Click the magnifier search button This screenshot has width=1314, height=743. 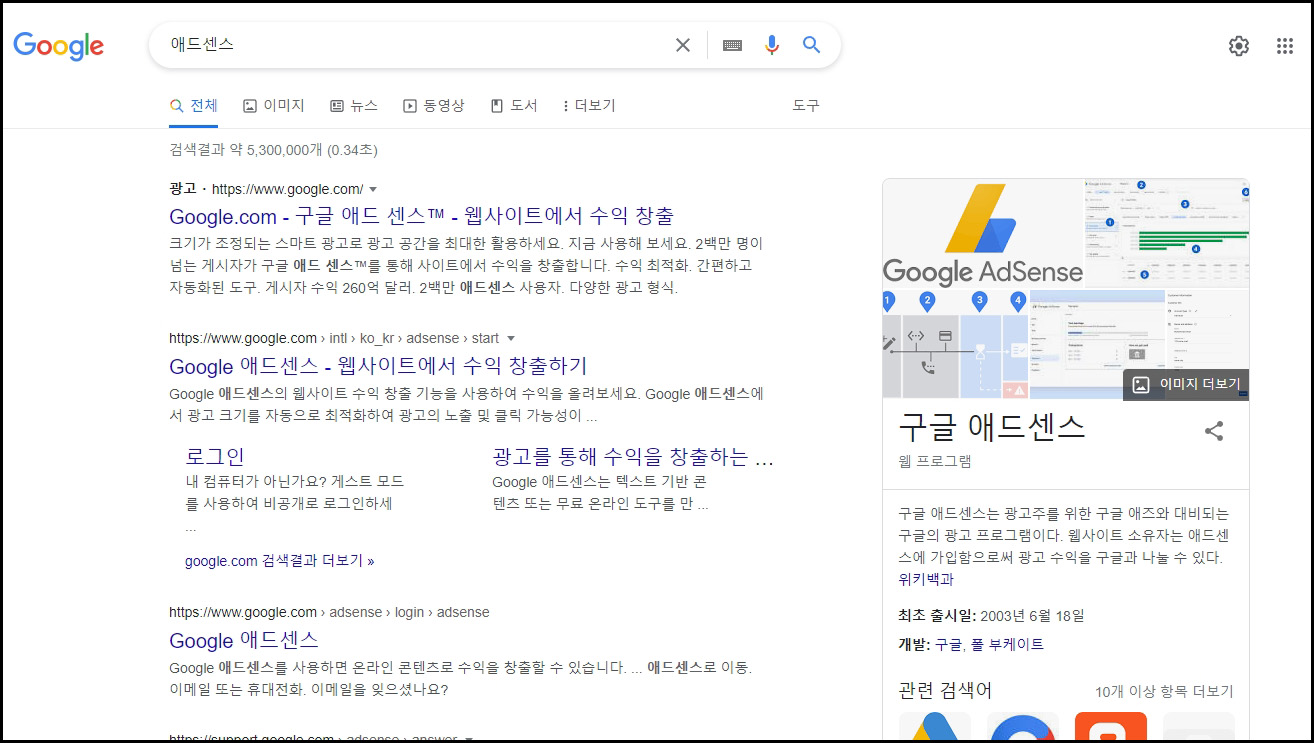(x=811, y=45)
